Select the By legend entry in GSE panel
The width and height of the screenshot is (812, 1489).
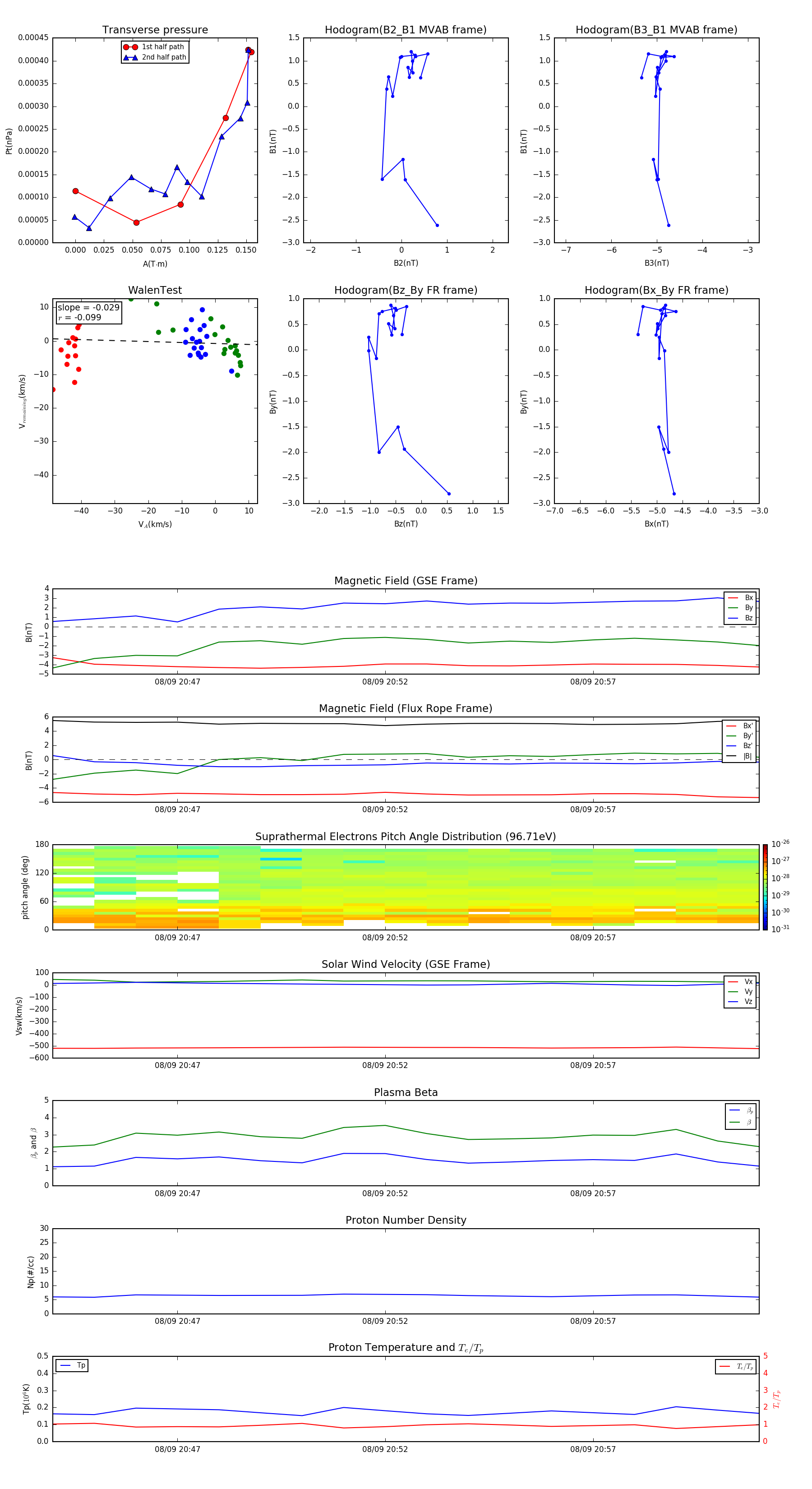pyautogui.click(x=740, y=607)
